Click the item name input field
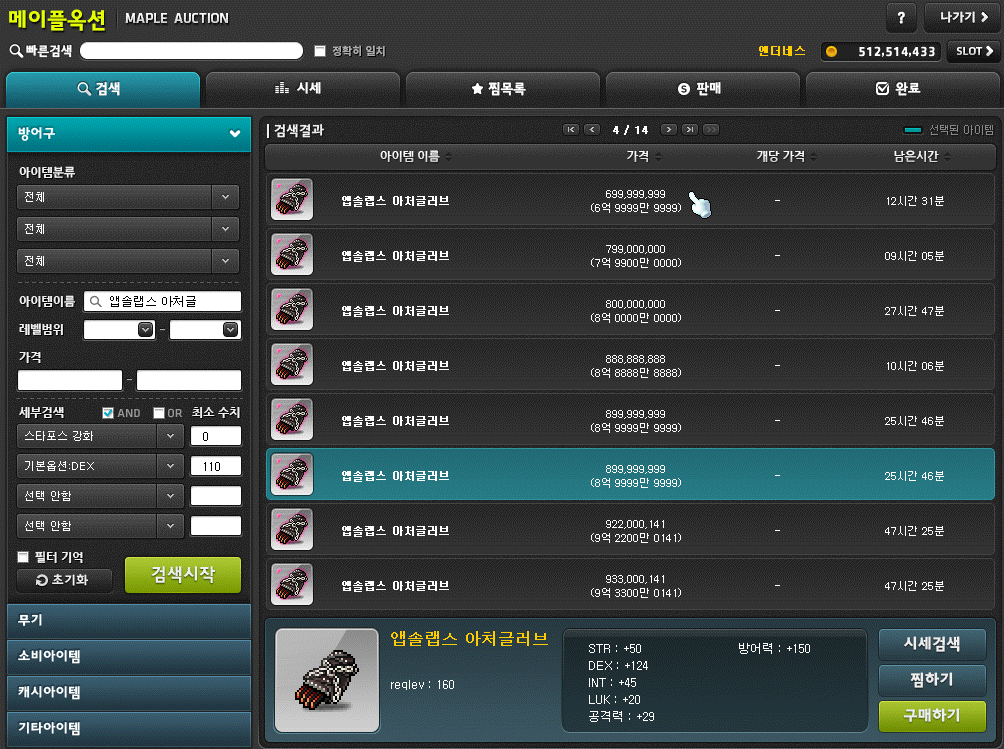The image size is (1004, 749). pyautogui.click(x=163, y=301)
